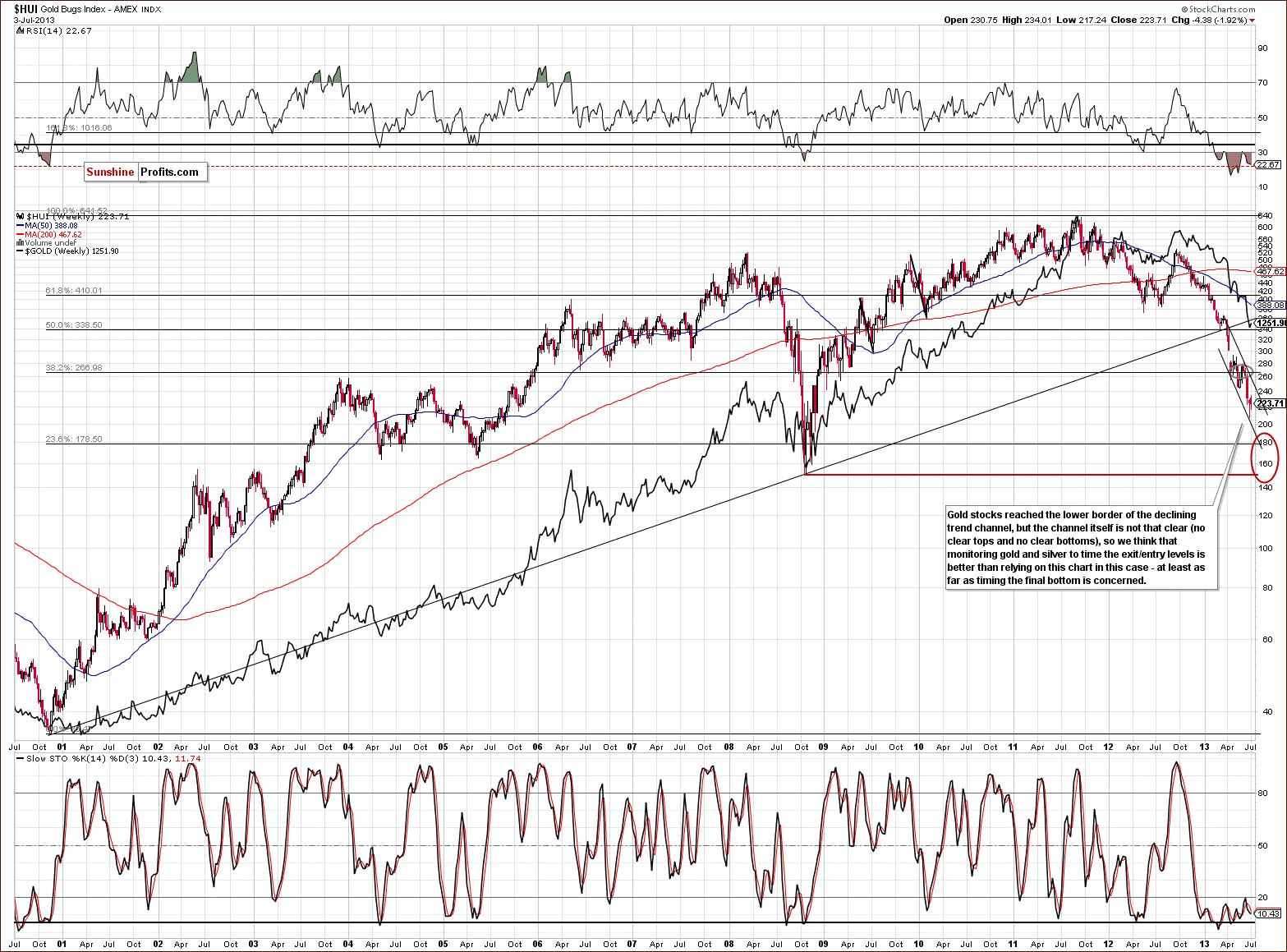The height and width of the screenshot is (952, 1287).
Task: Click the Volume undef legend entry
Action: [50, 243]
